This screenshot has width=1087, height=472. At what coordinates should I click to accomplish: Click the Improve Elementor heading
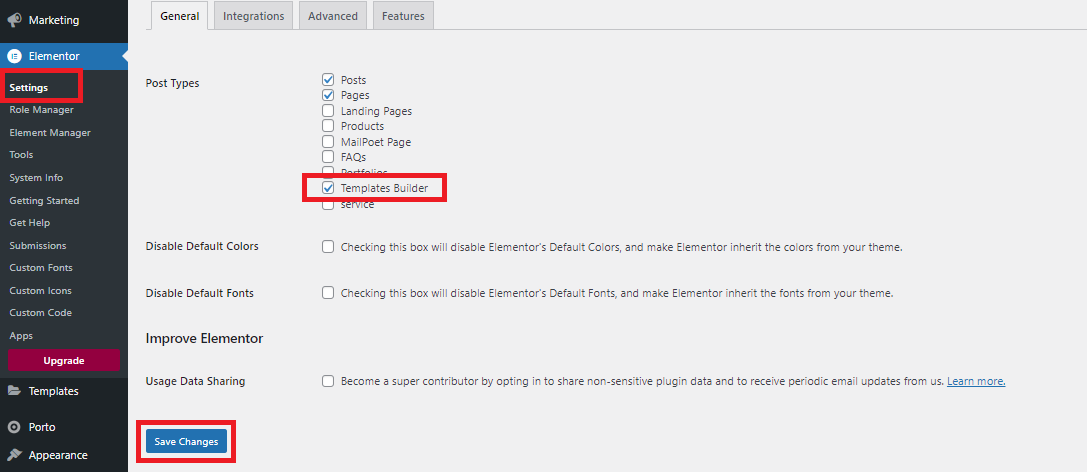(x=205, y=338)
